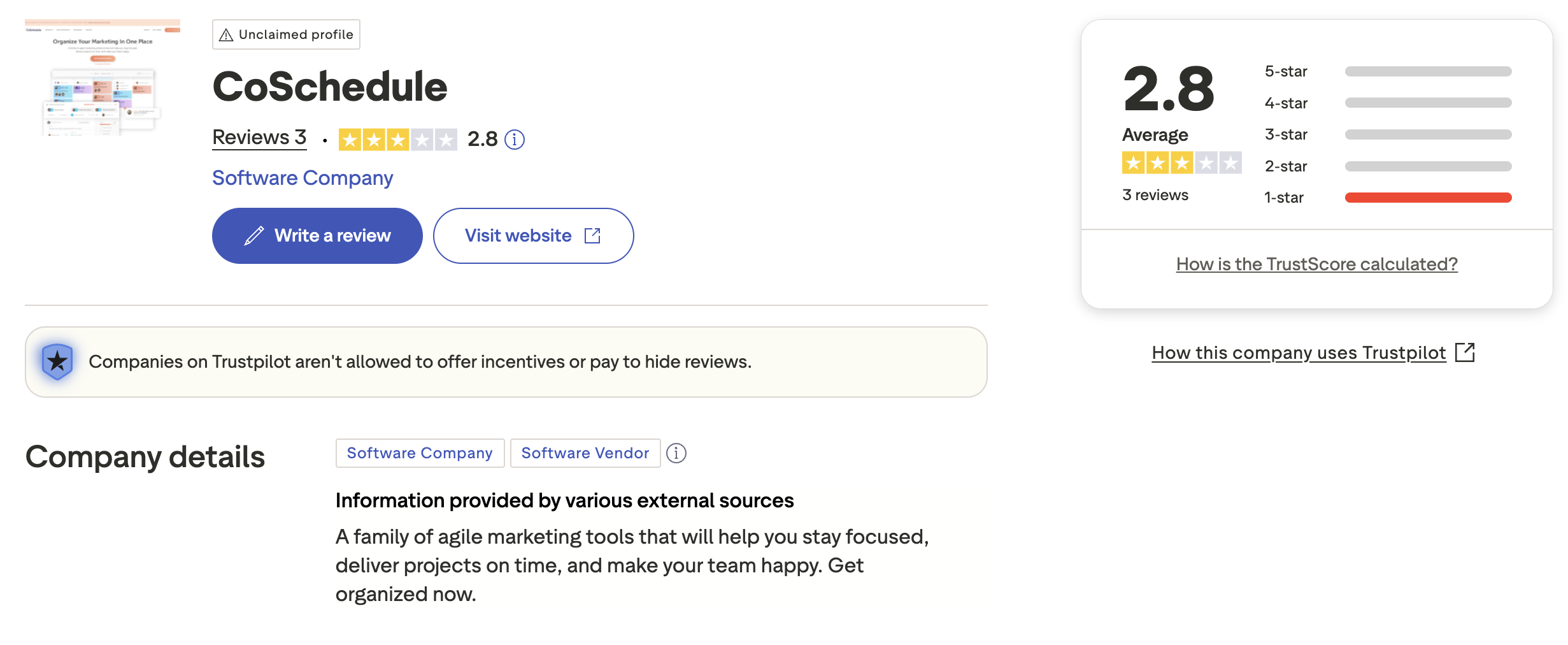Viewport: 1568px width, 645px height.
Task: Click the pencil icon on Write a review
Action: [253, 235]
